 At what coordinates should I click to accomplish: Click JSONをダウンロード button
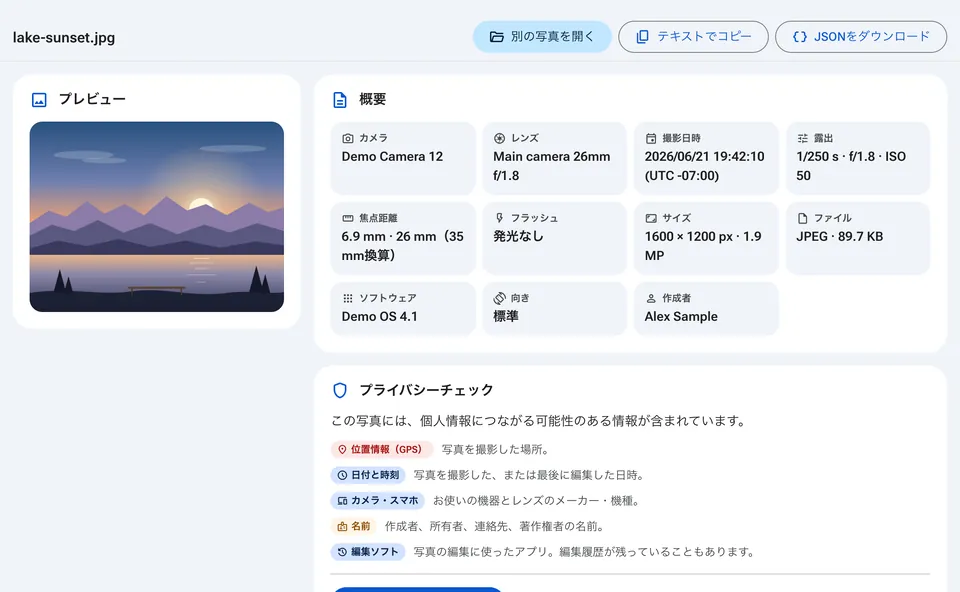861,37
